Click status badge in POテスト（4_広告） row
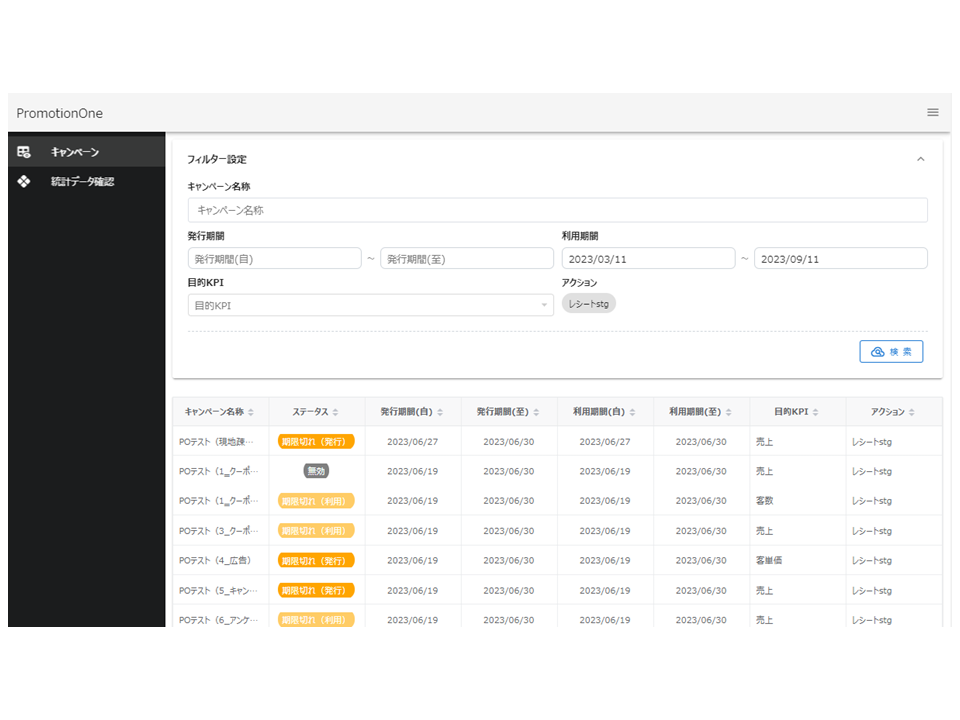 (x=316, y=560)
